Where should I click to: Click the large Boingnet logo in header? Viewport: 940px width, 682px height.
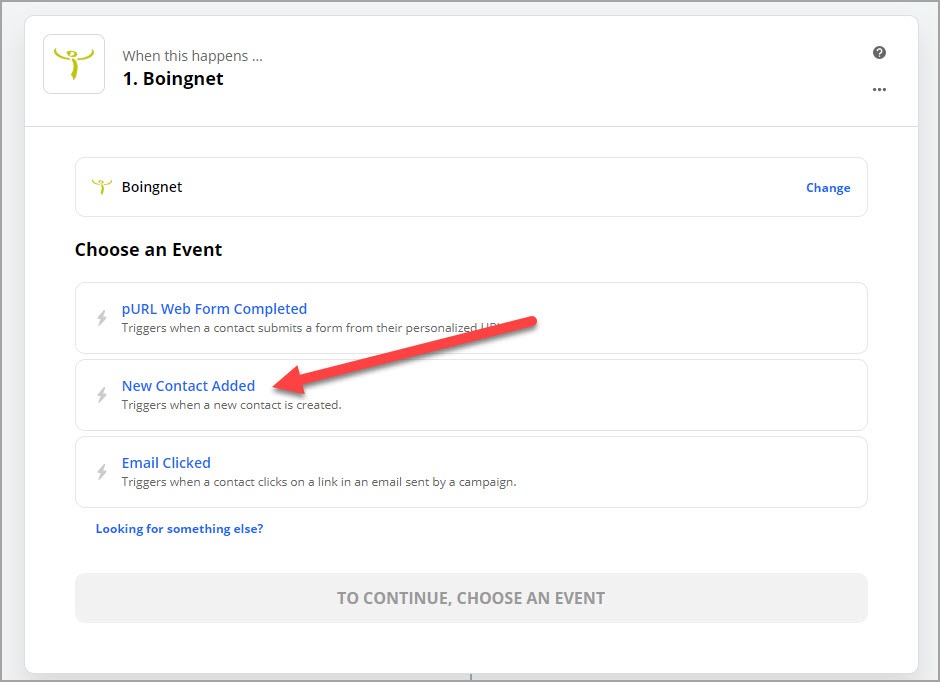point(74,64)
